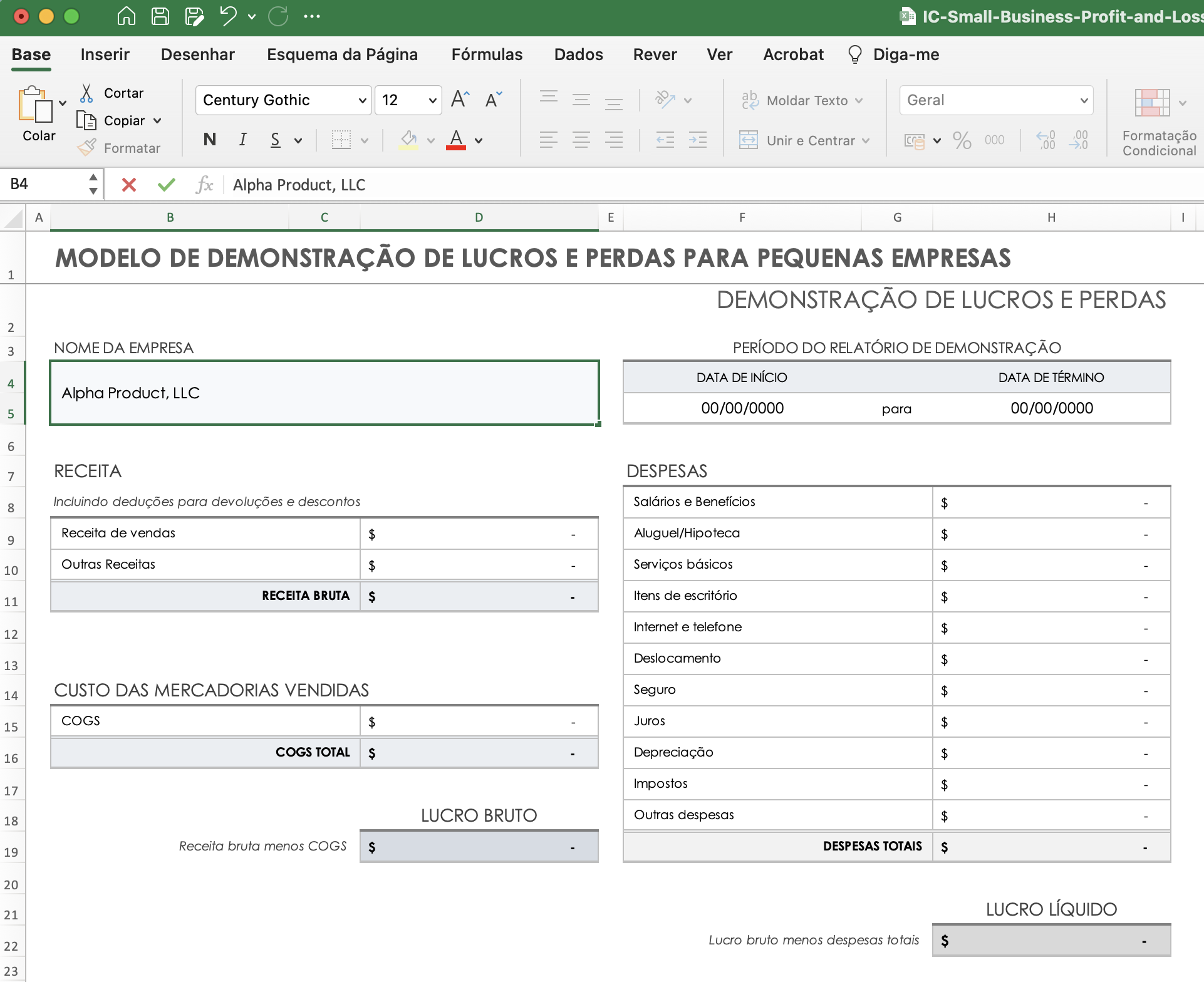
Task: Select the Receita de vendas cell
Action: (x=205, y=533)
